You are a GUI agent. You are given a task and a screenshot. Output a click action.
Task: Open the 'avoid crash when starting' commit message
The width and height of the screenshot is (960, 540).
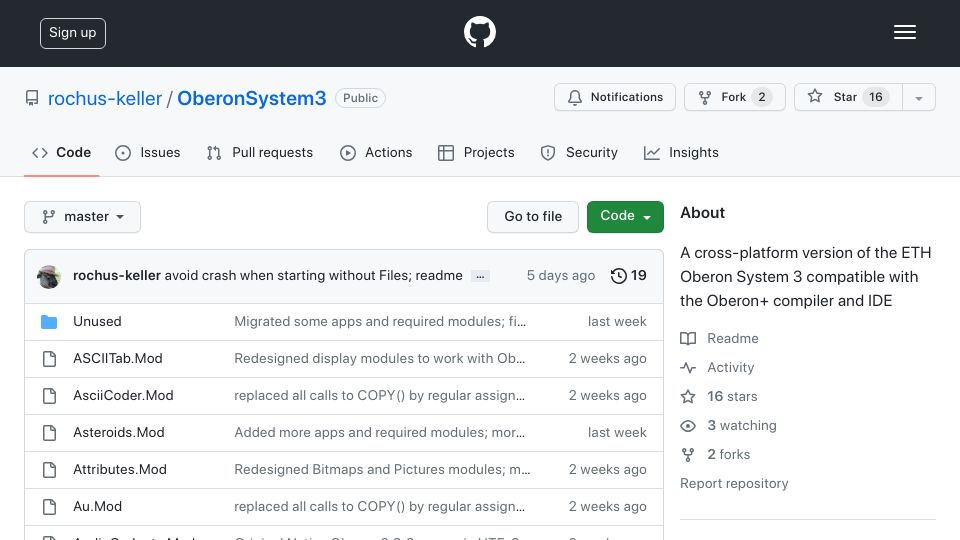[x=313, y=276]
